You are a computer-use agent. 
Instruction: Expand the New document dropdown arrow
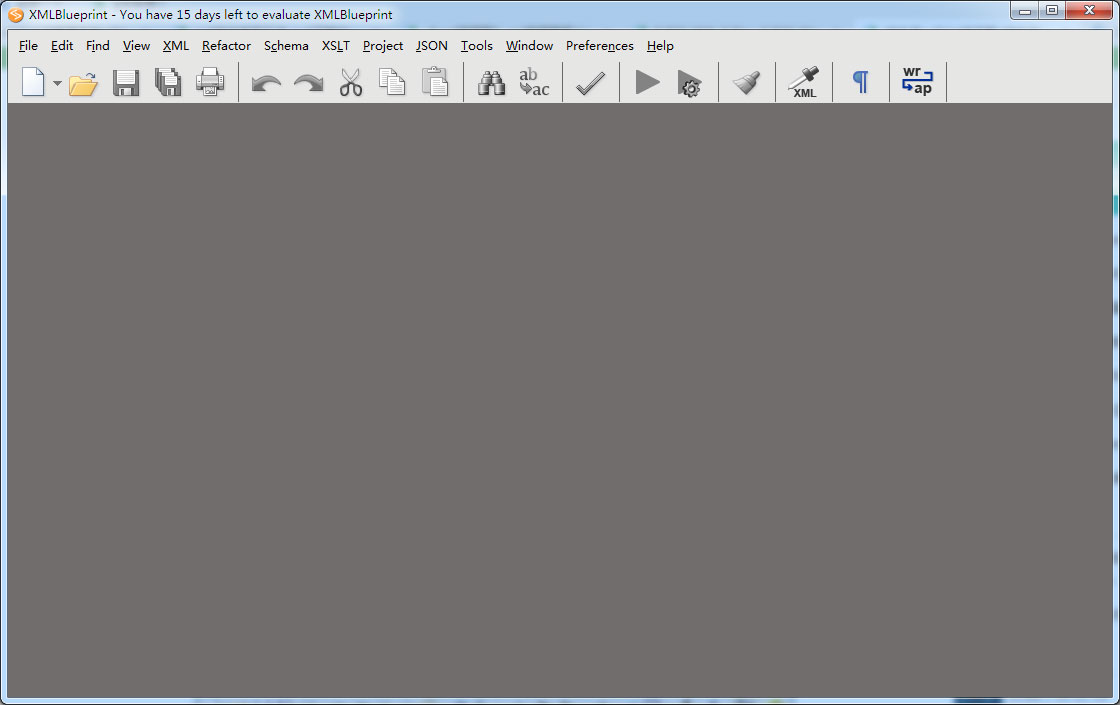(57, 83)
